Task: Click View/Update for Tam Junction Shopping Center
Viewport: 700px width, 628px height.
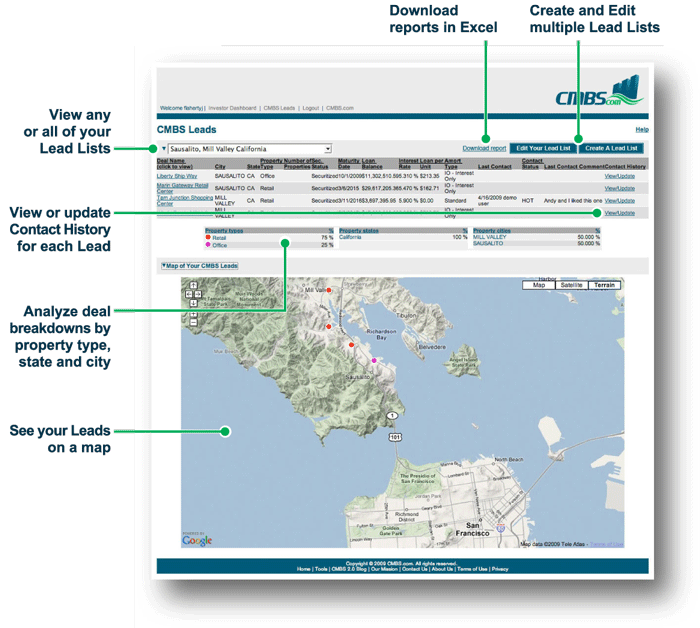Action: pos(620,201)
